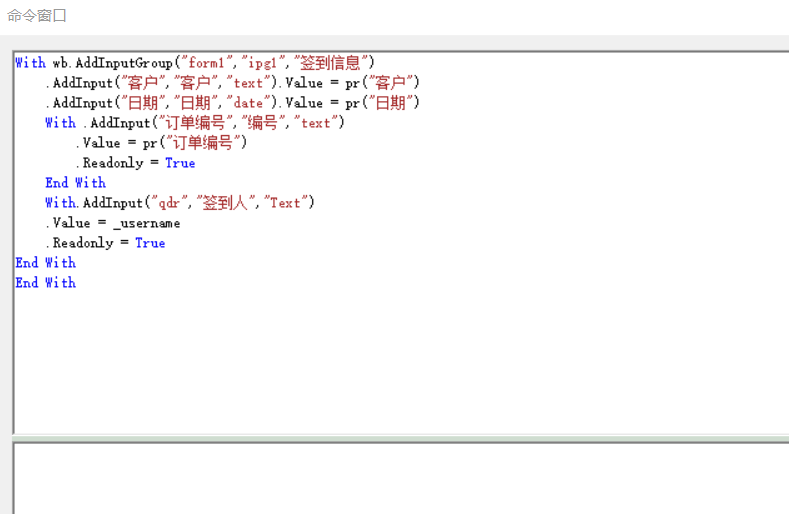Click the indented End With statement

tap(75, 183)
